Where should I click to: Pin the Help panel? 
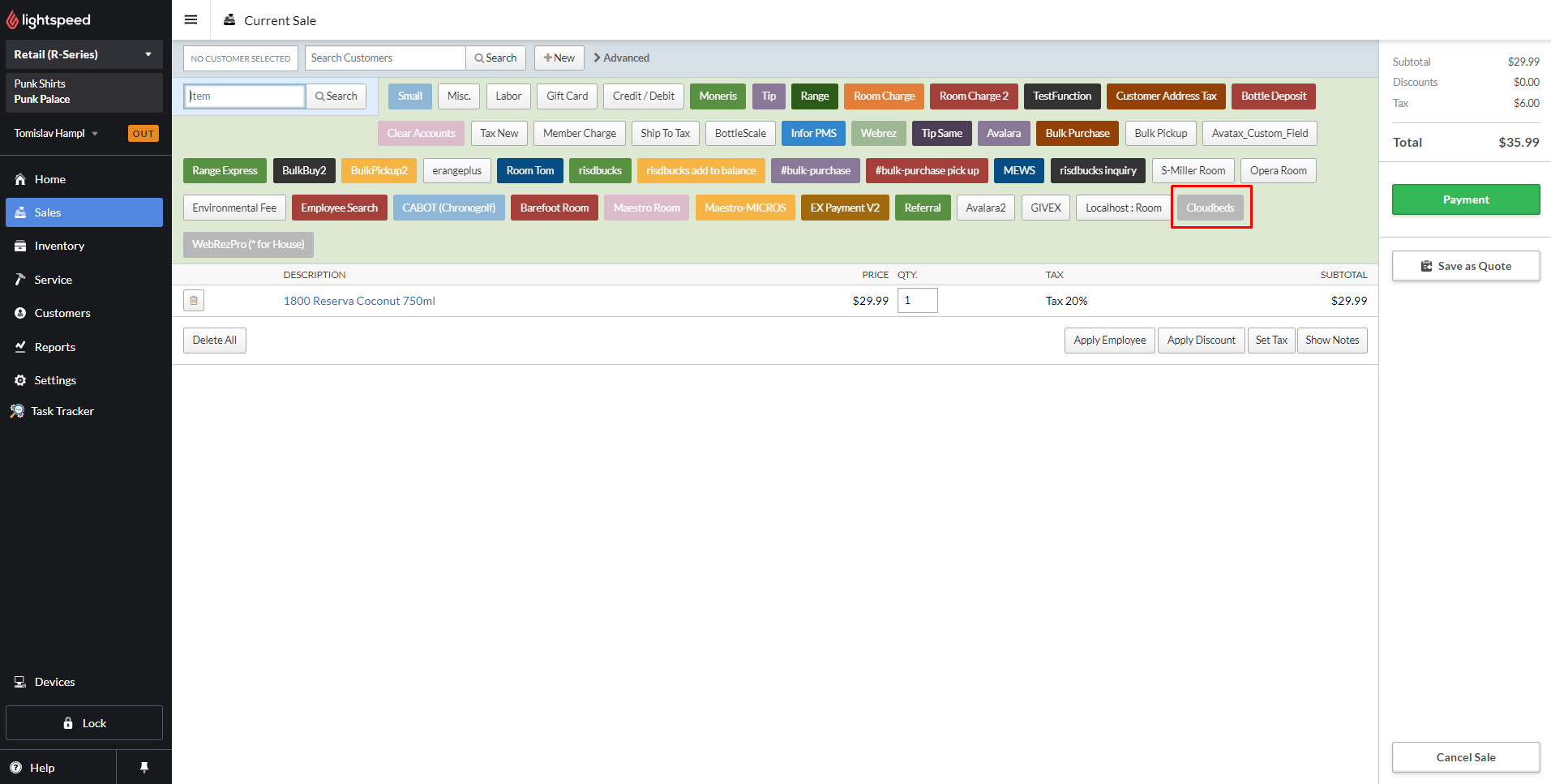click(144, 767)
